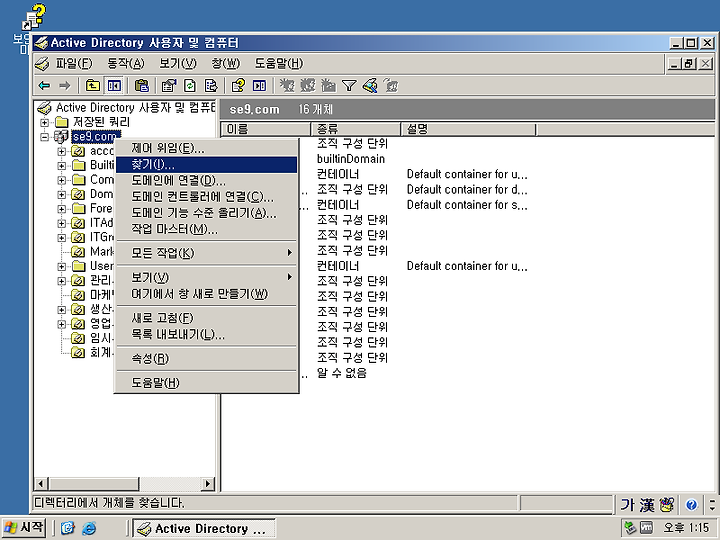Open the 파일(F) menu
This screenshot has height=540, width=720.
pyautogui.click(x=73, y=63)
